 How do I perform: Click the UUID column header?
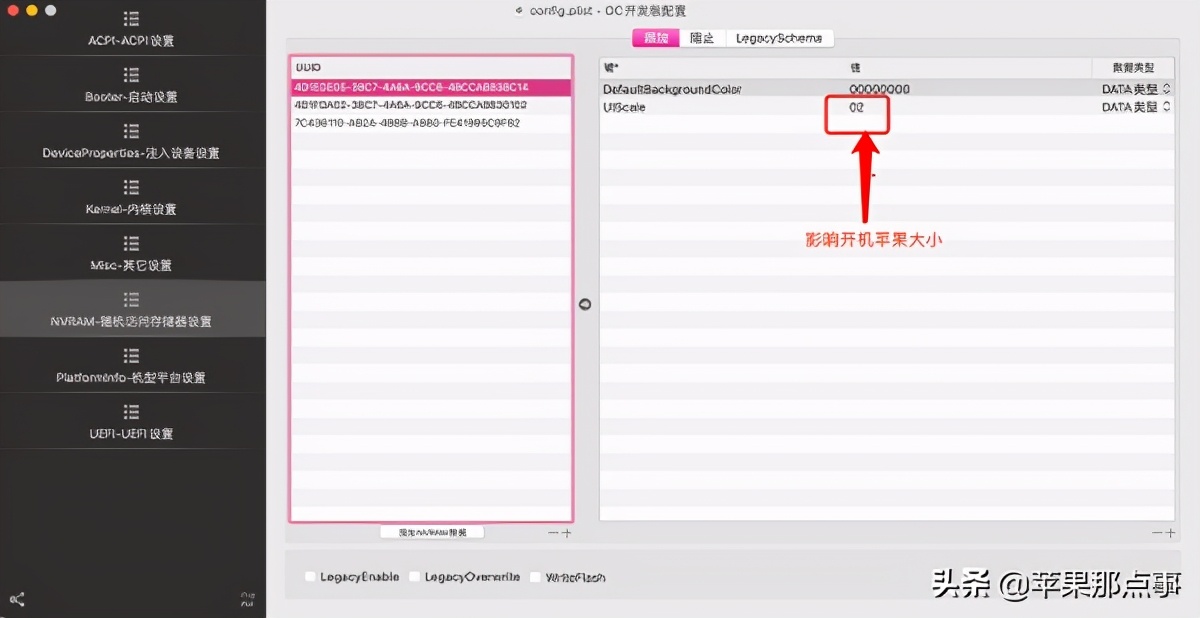(431, 67)
